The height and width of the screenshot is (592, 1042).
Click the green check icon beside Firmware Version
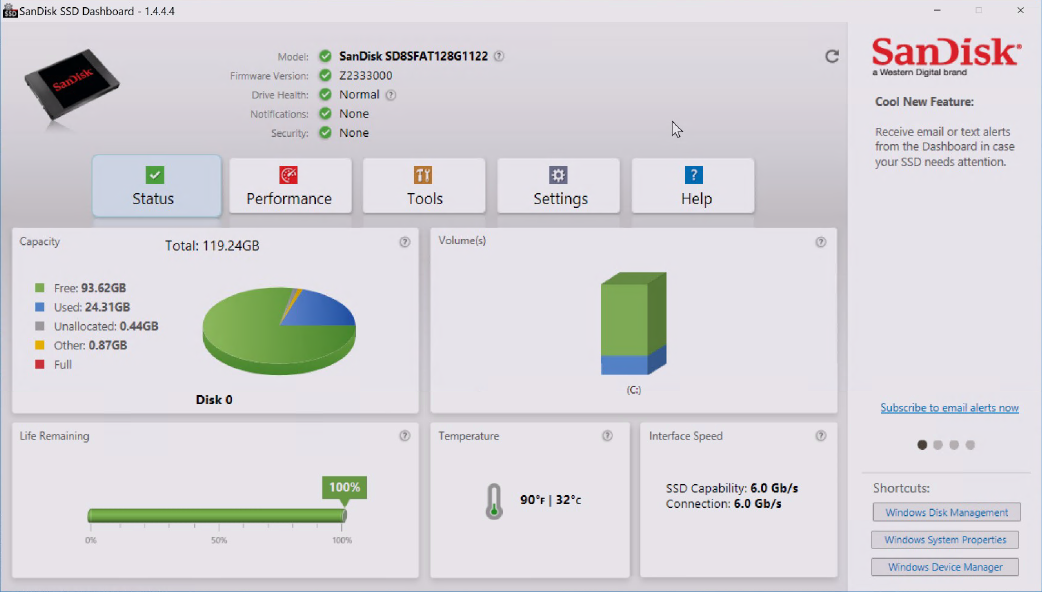point(325,75)
